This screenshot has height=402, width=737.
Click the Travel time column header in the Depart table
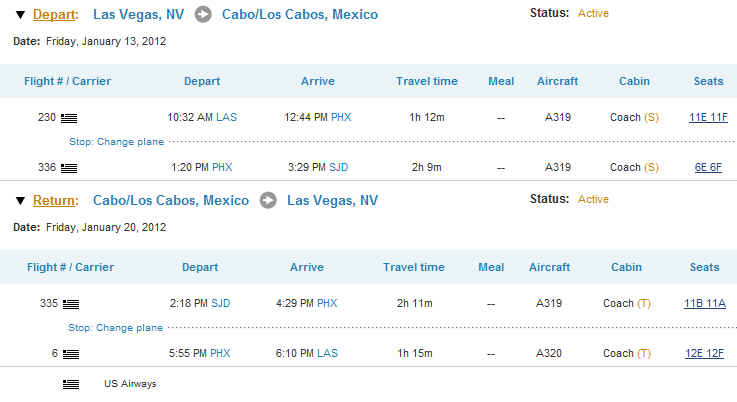click(427, 81)
